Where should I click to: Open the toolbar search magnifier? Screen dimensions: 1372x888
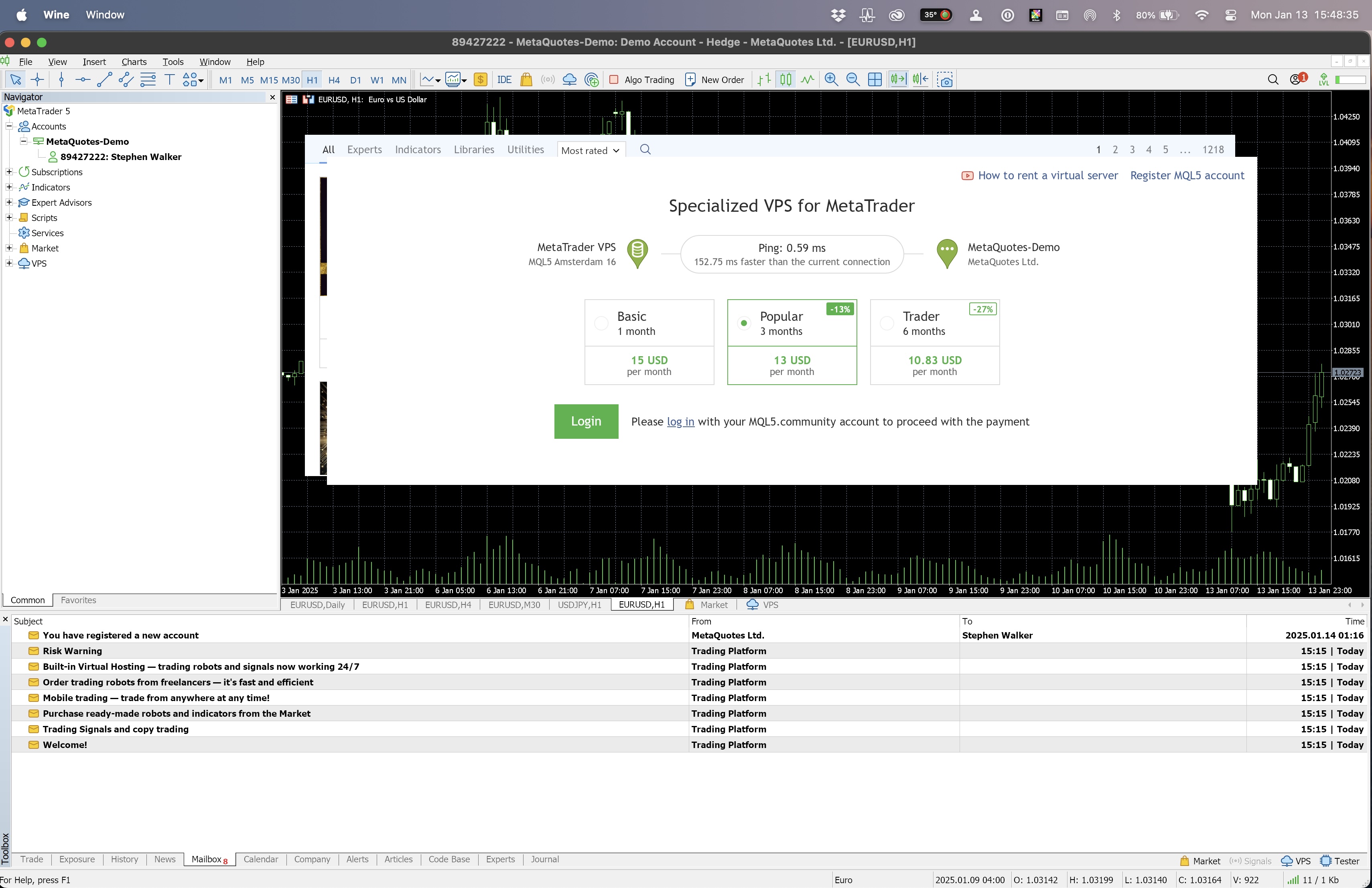coord(1273,79)
